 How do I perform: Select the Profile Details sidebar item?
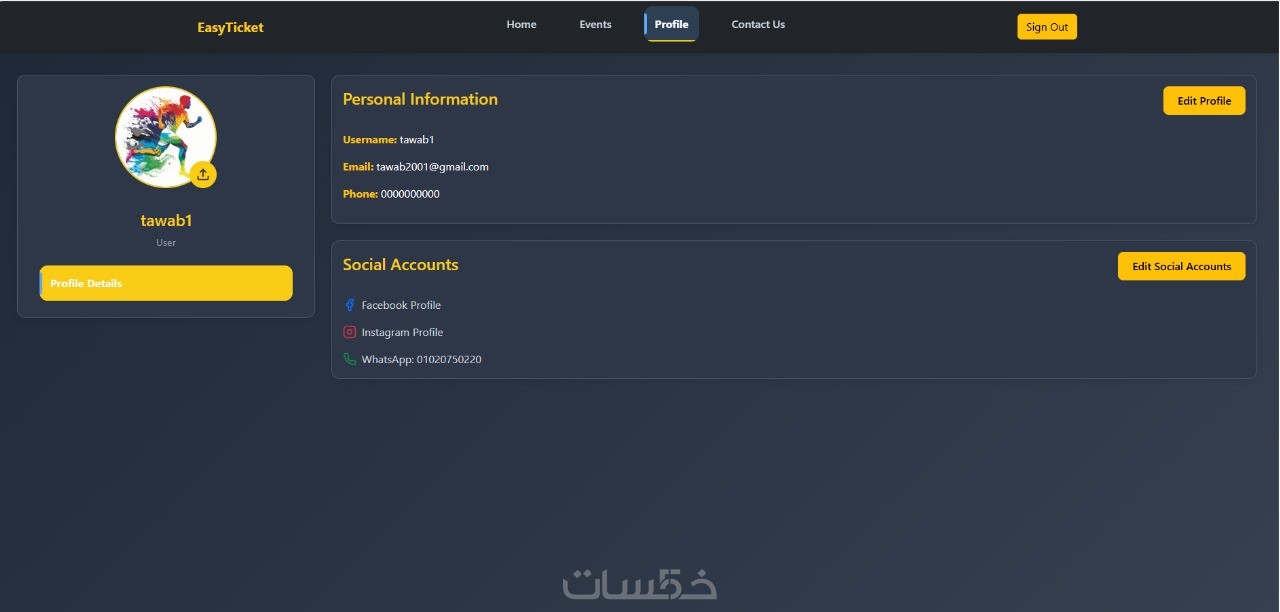[x=166, y=283]
